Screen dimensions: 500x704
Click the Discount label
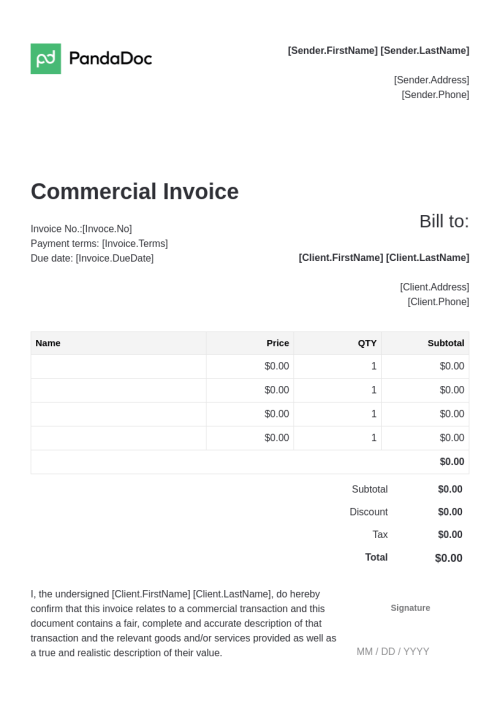pyautogui.click(x=368, y=512)
